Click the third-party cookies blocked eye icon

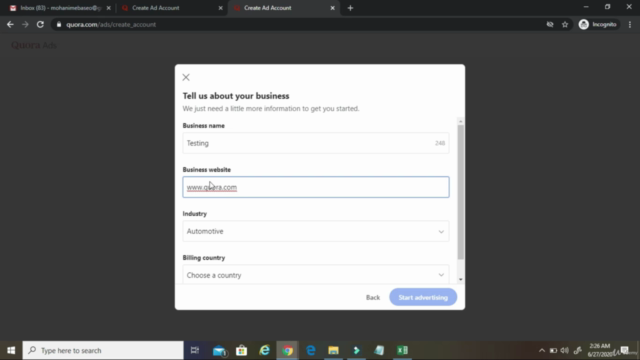click(x=550, y=24)
